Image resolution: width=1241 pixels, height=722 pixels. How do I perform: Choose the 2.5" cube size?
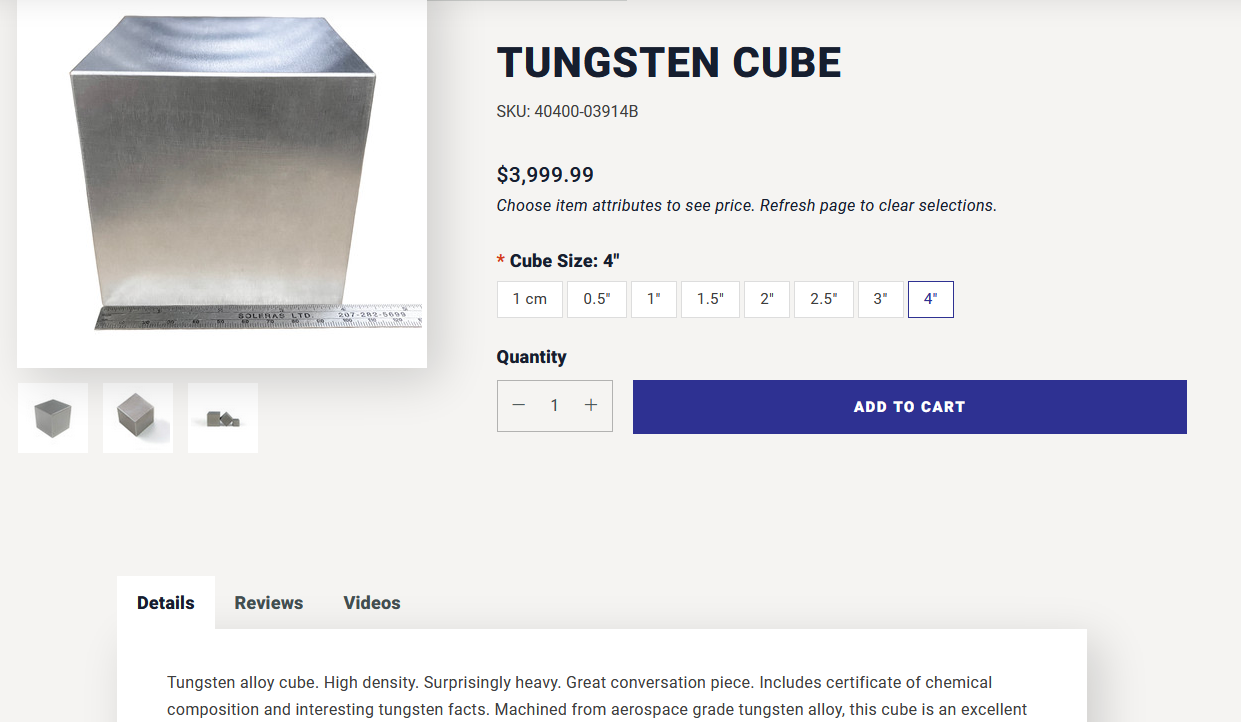tap(824, 299)
